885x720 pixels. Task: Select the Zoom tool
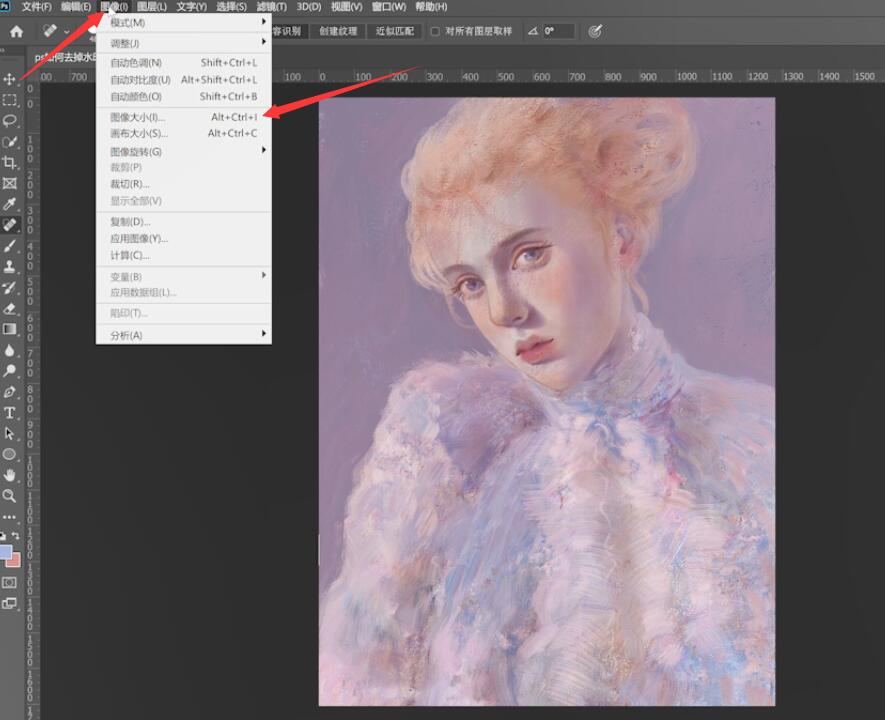10,496
